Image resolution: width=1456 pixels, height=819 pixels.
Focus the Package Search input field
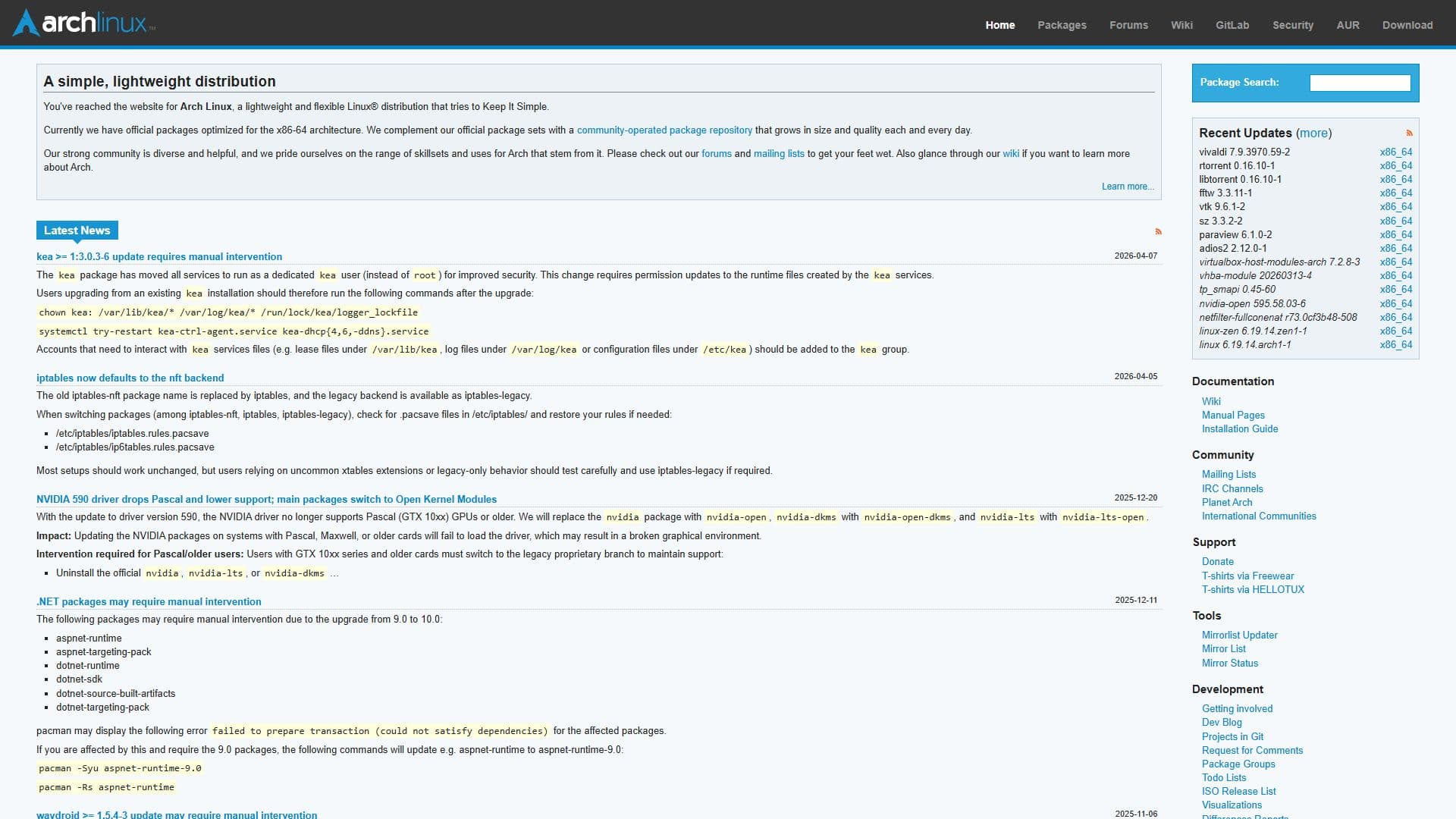(x=1360, y=83)
